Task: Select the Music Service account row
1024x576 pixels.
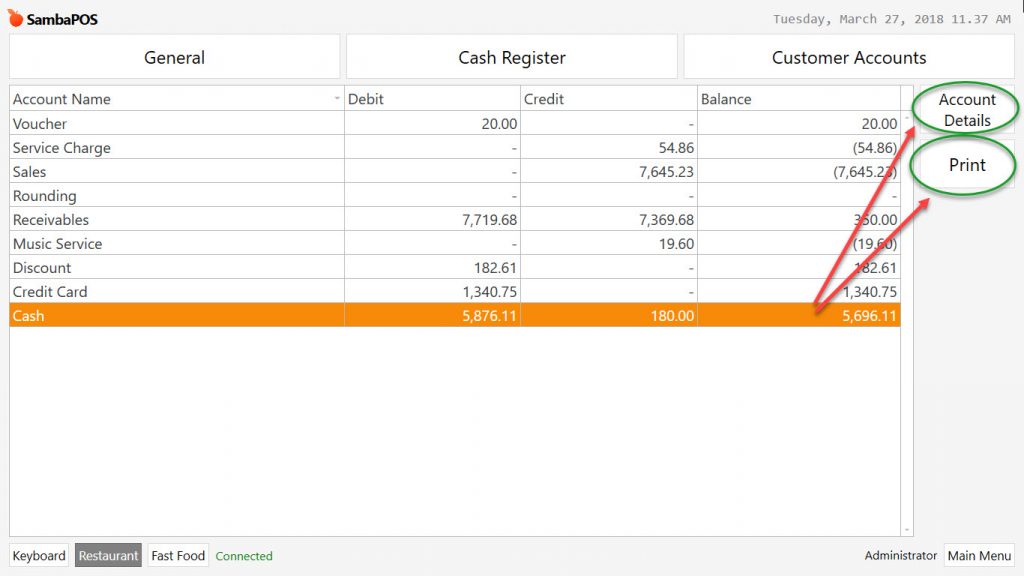Action: (x=455, y=244)
